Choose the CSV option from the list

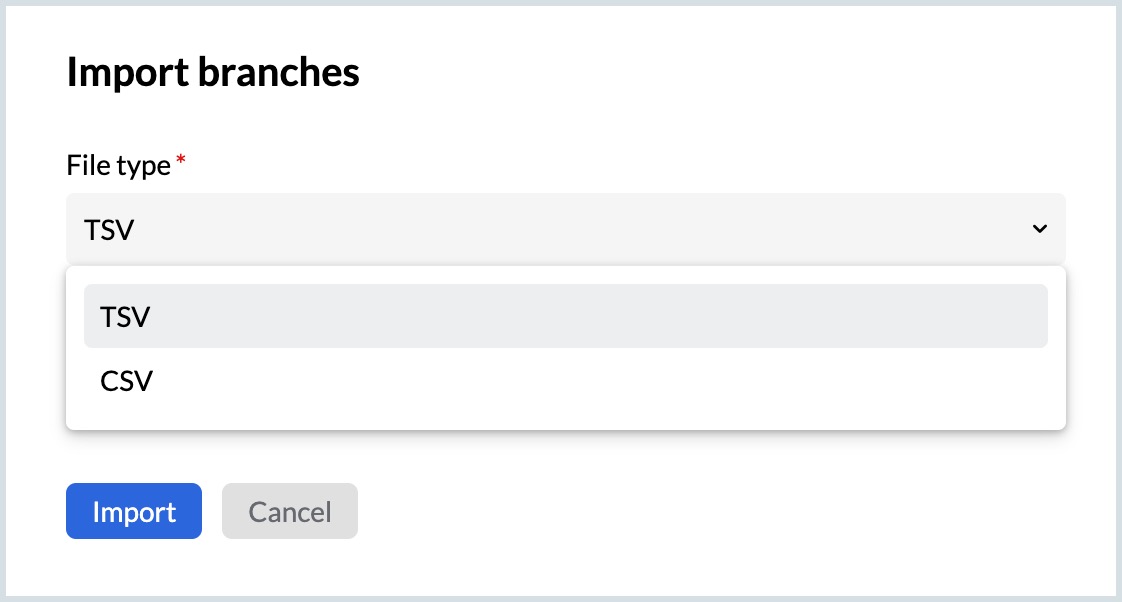[x=127, y=381]
